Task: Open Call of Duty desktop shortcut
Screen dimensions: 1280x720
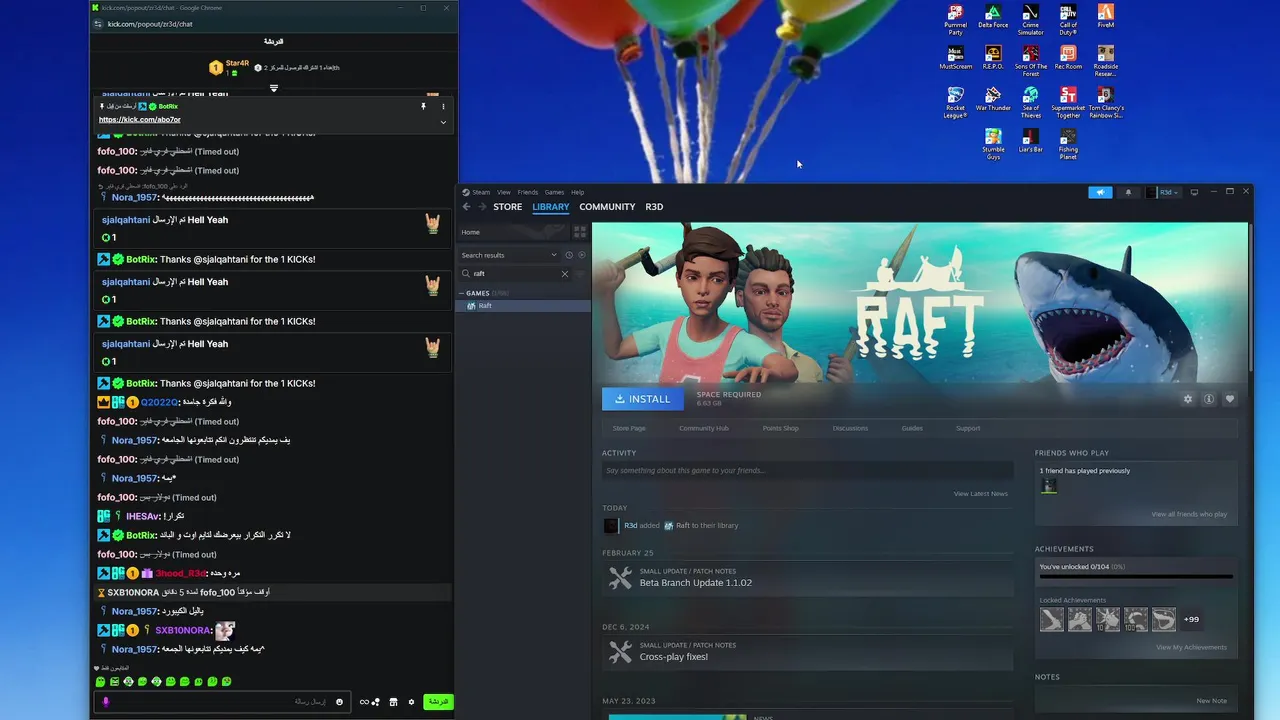Action: 1068,19
